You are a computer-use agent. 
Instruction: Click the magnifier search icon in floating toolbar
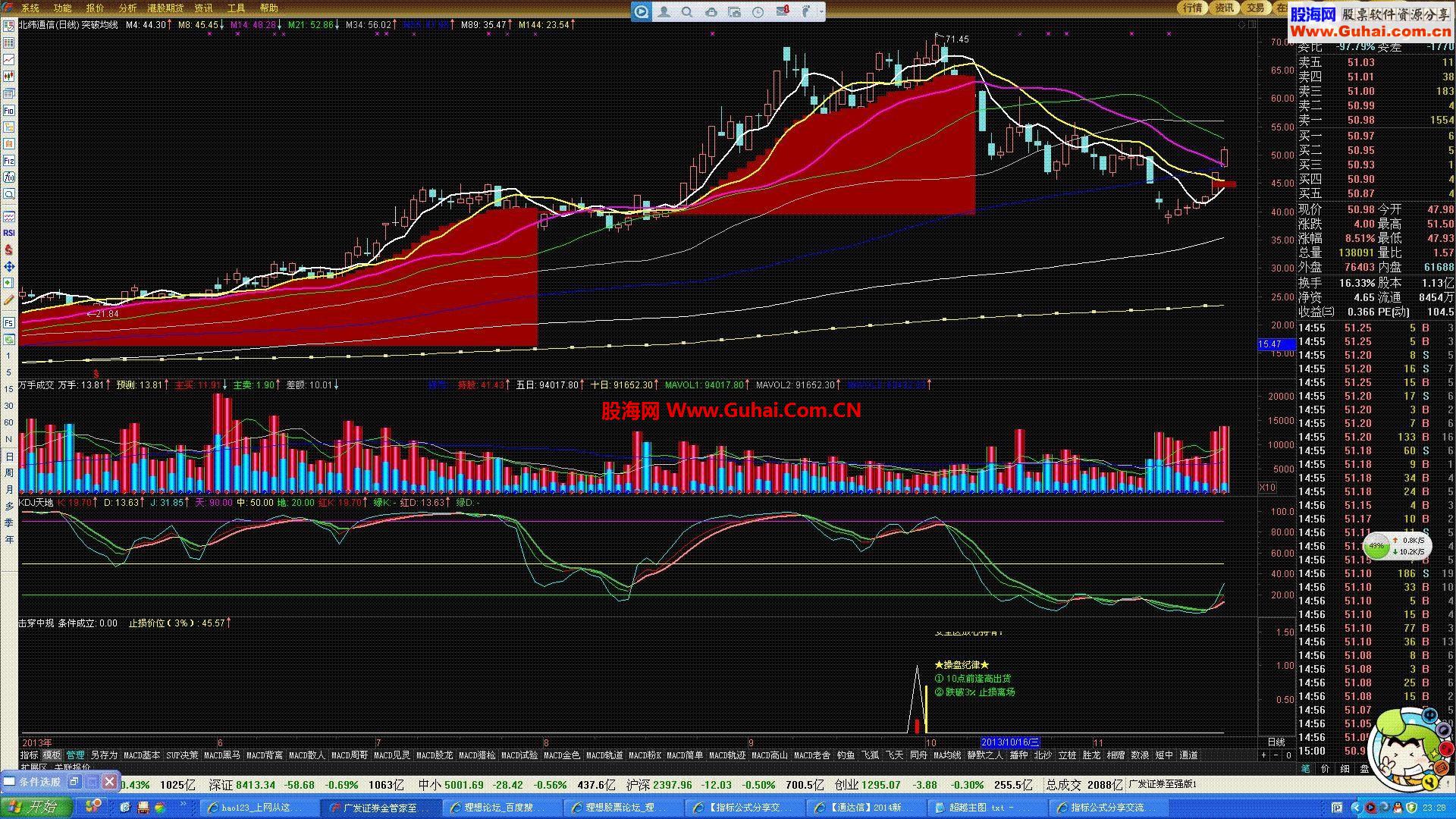(687, 11)
